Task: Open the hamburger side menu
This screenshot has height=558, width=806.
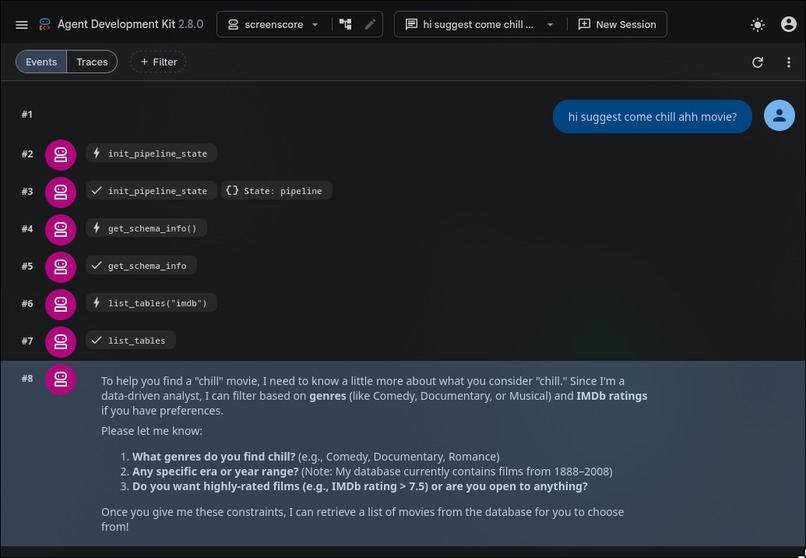Action: pyautogui.click(x=22, y=25)
